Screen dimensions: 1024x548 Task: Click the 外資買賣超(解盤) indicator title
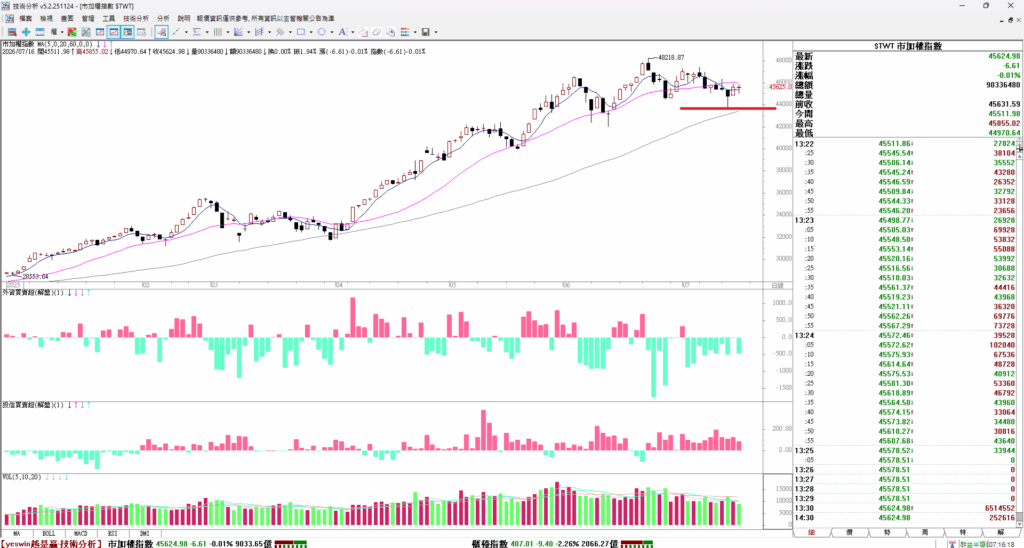[33, 293]
